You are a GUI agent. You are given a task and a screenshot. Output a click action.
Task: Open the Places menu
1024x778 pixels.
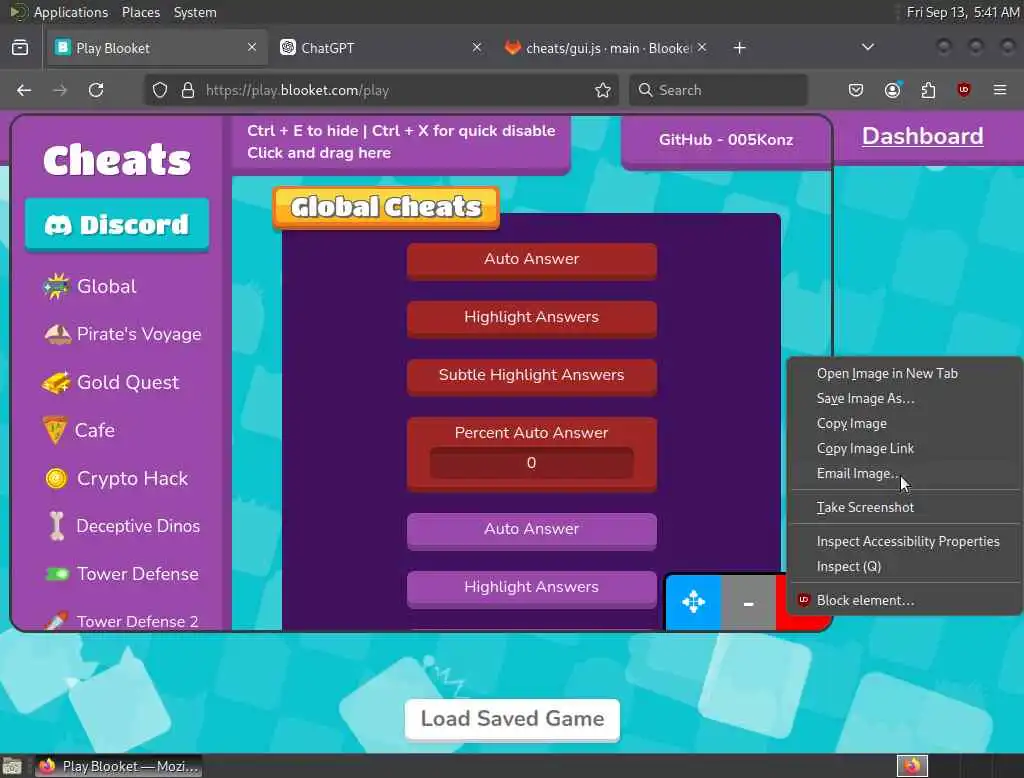(141, 12)
